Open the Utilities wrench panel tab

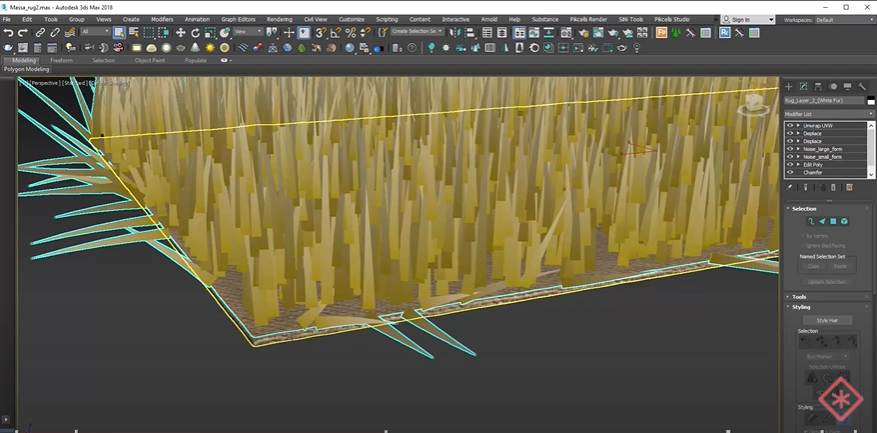click(862, 87)
